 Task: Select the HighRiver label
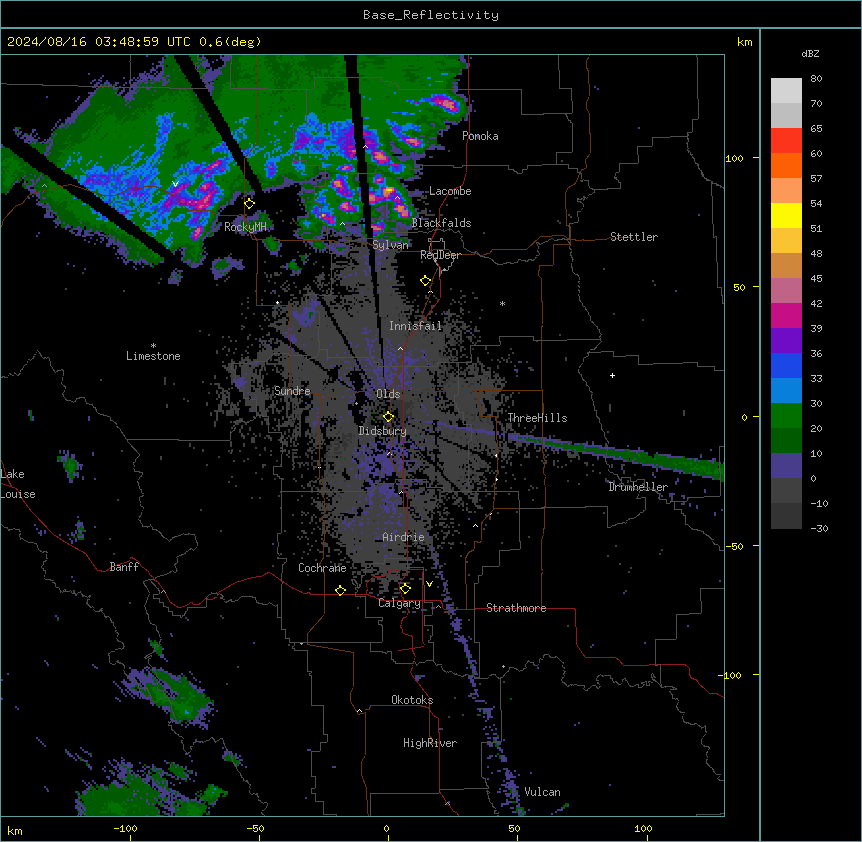tap(430, 743)
